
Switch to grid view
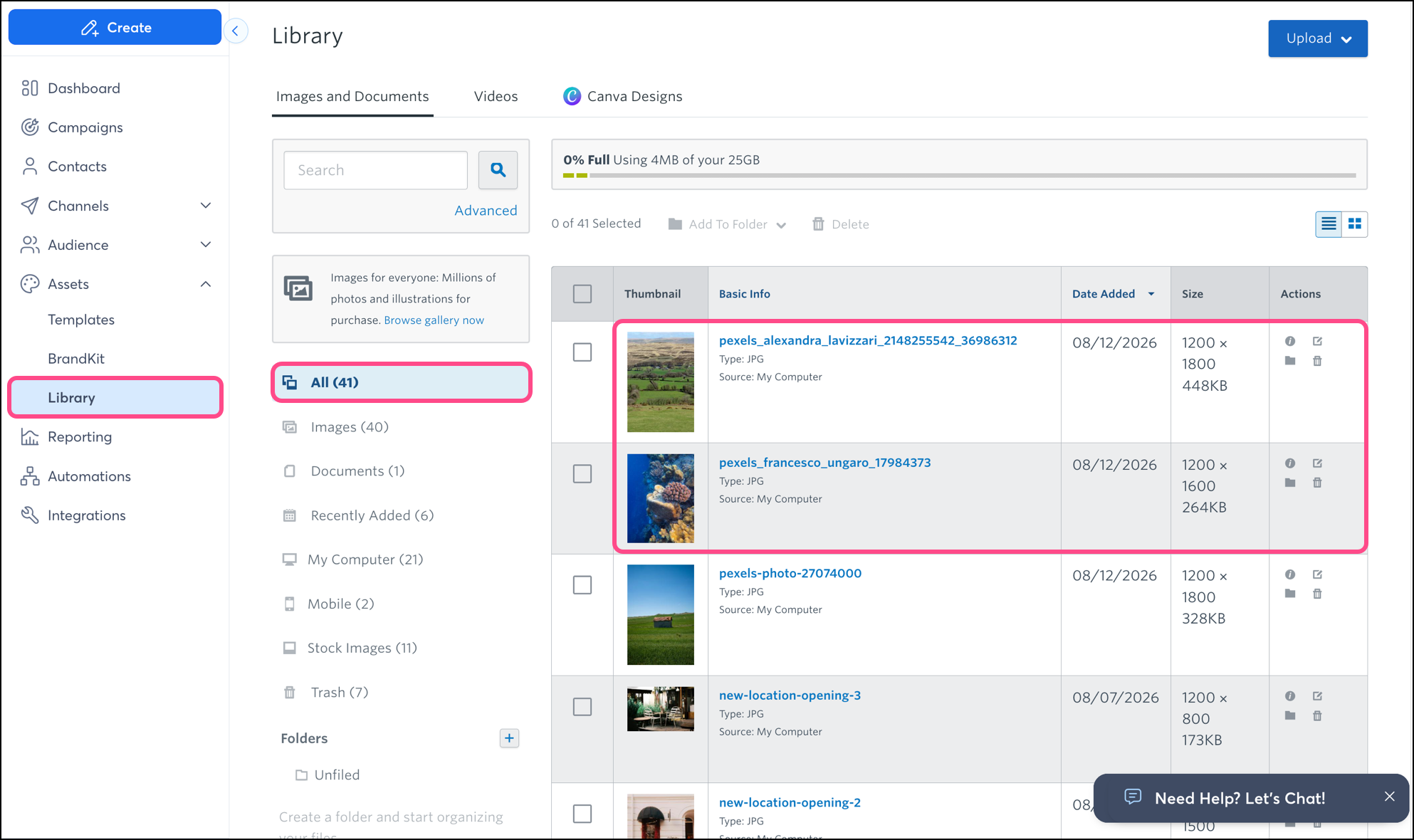[1355, 224]
